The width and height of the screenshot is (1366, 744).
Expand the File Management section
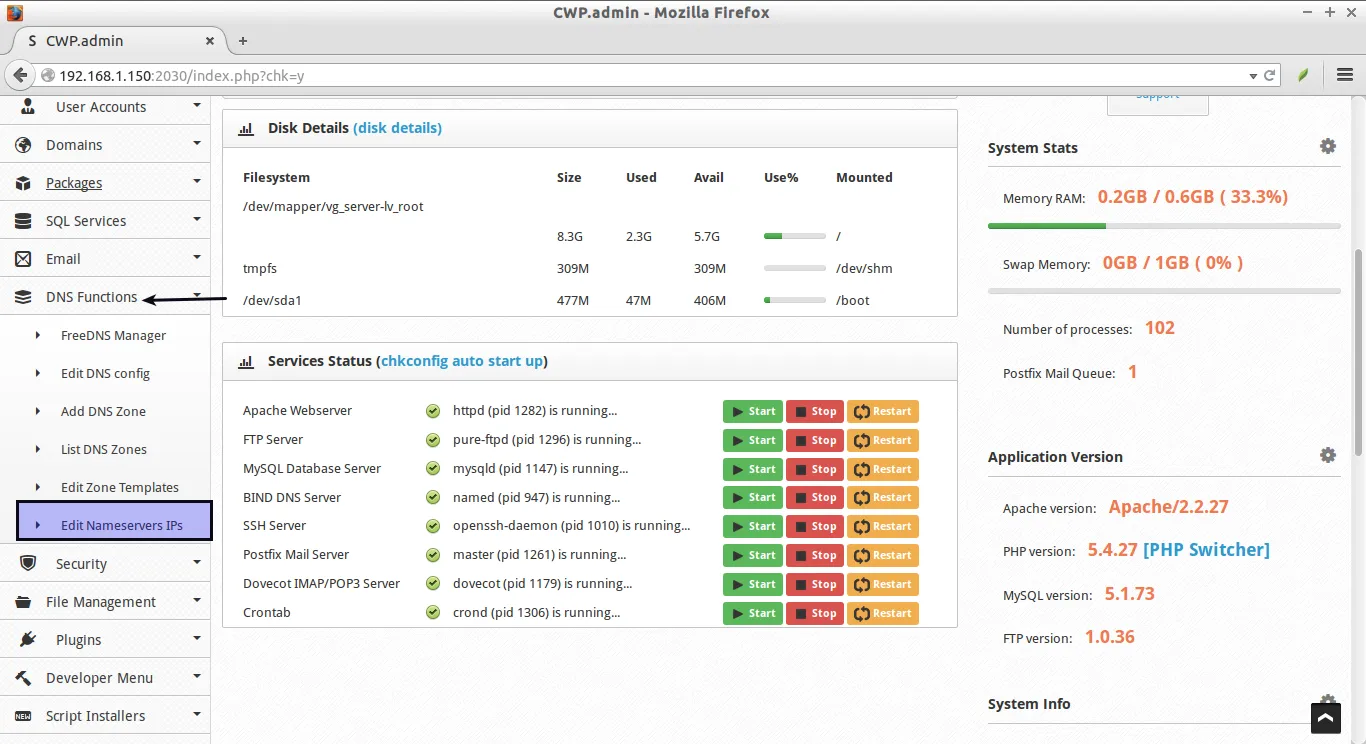(101, 602)
